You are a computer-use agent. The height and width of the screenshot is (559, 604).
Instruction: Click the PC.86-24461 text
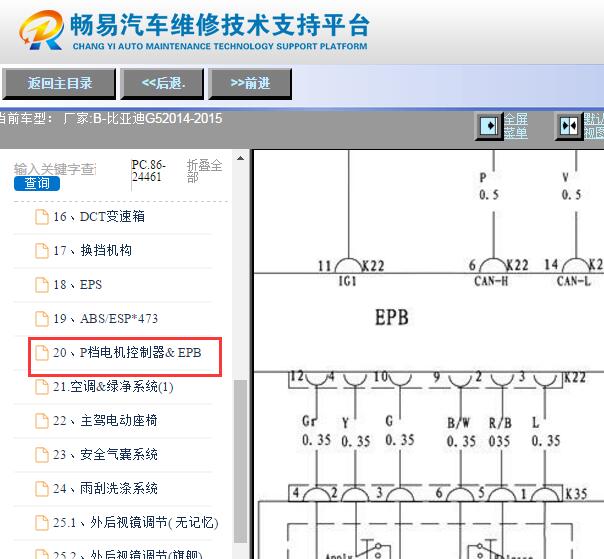coord(149,171)
